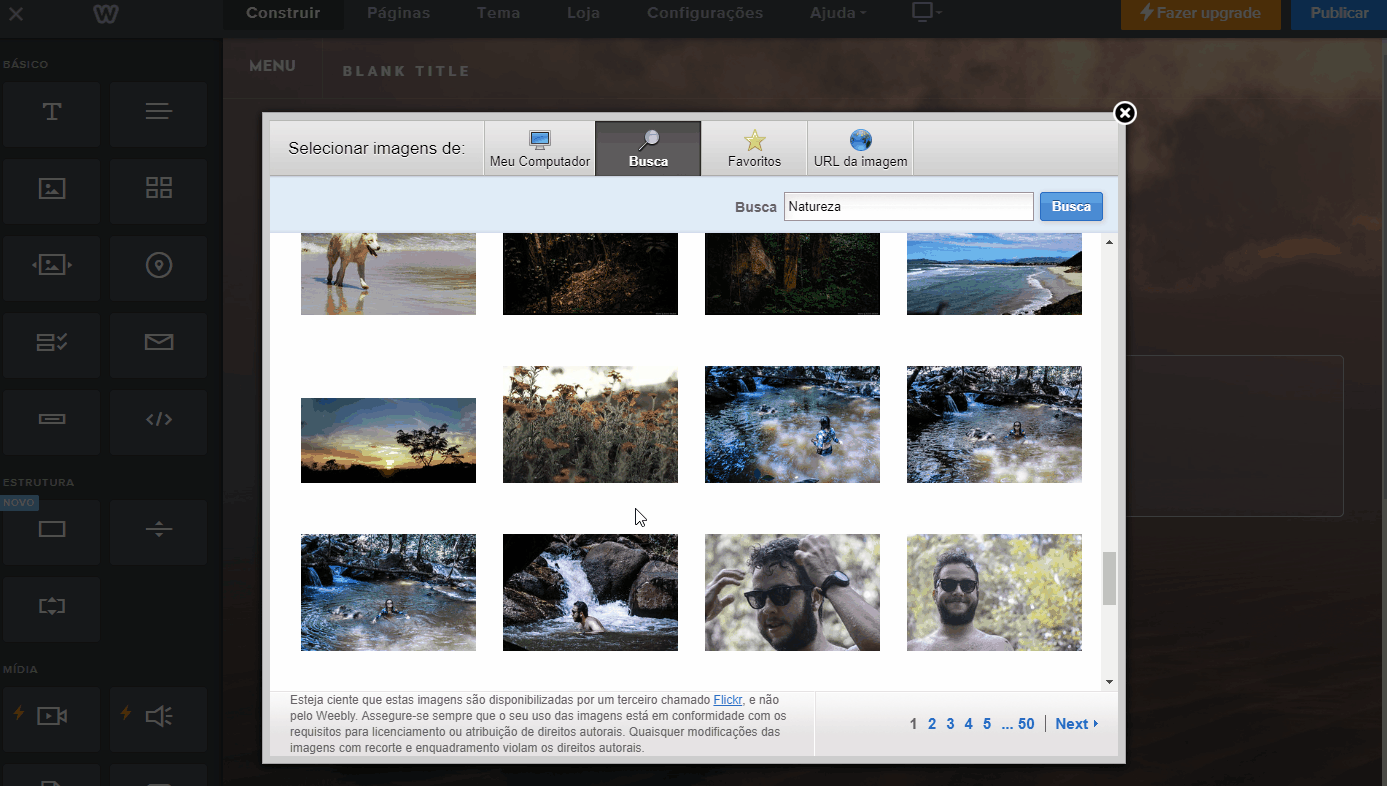
Task: Select the Spacer element icon
Action: [x=52, y=606]
